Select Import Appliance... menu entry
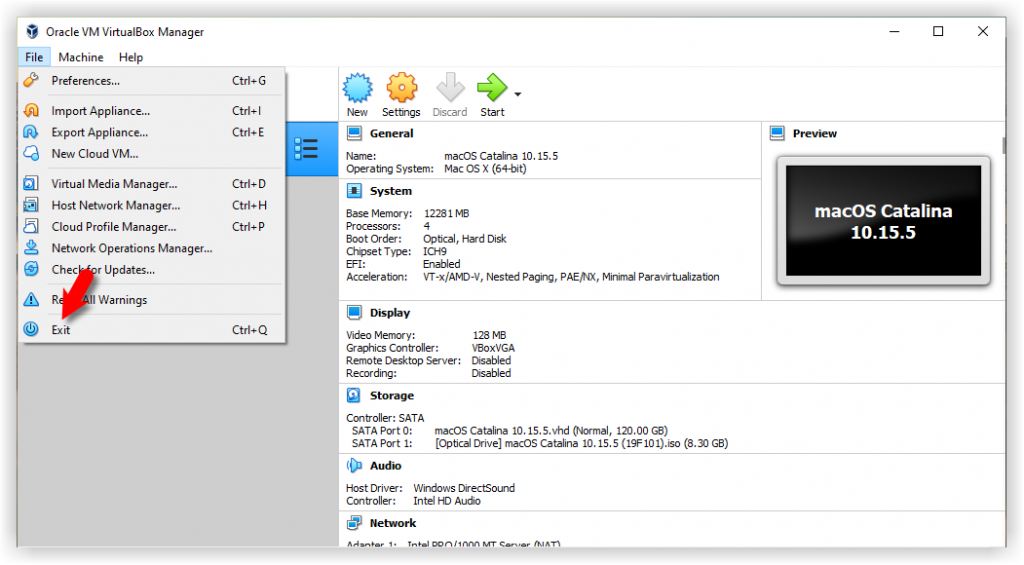The image size is (1024, 565). [x=152, y=110]
